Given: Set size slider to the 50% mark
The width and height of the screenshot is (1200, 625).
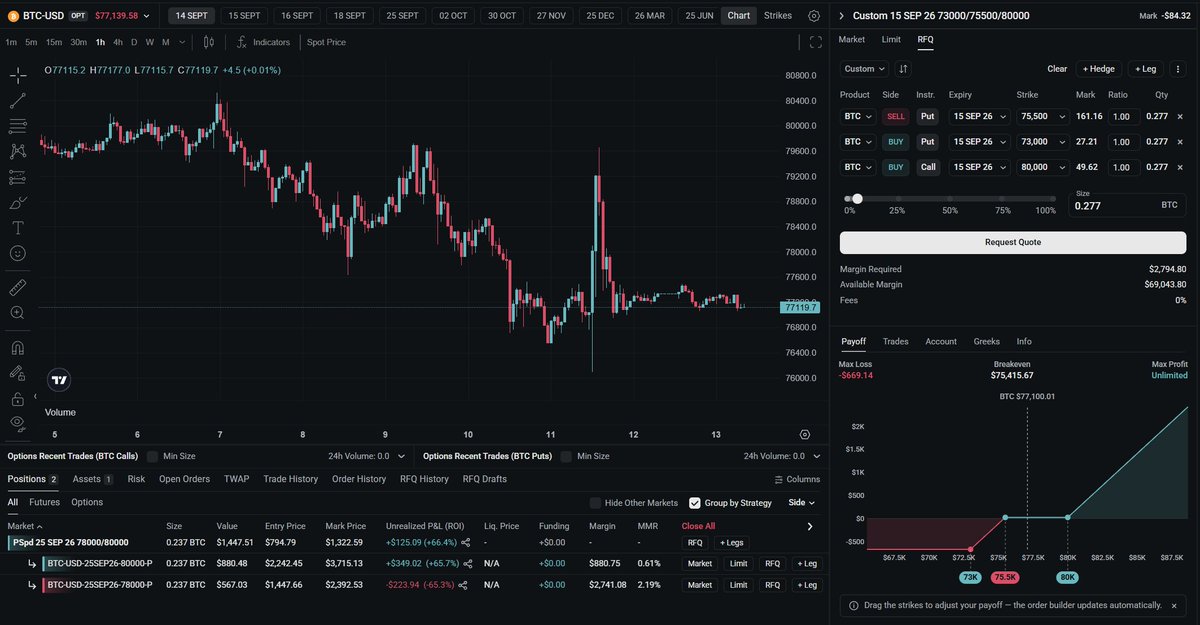Looking at the screenshot, I should coord(950,199).
